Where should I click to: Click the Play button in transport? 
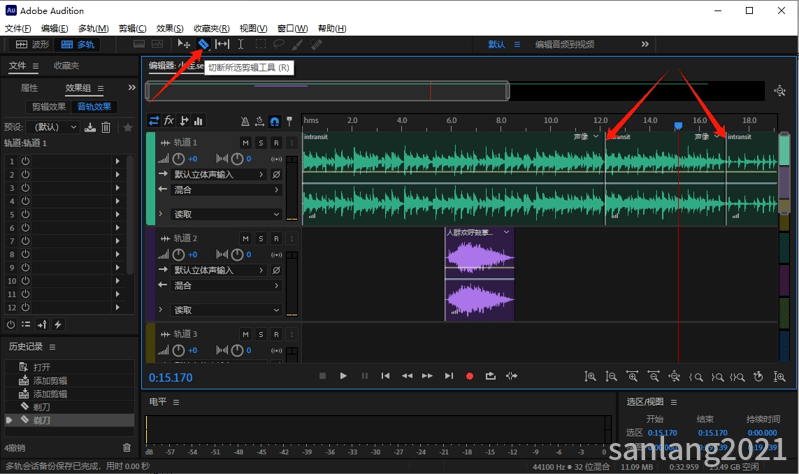tap(343, 376)
